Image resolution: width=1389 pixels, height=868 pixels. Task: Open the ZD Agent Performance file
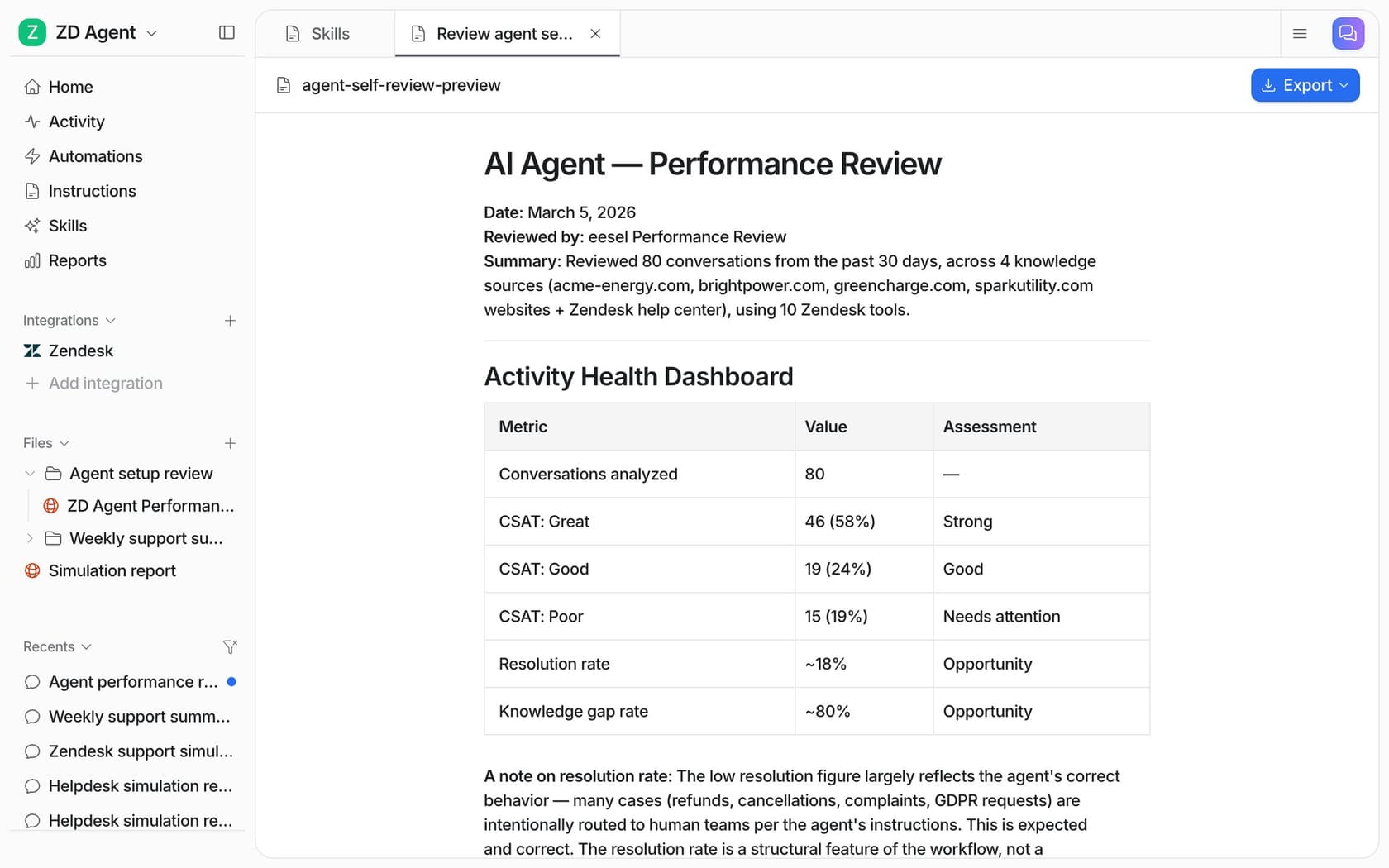(150, 506)
